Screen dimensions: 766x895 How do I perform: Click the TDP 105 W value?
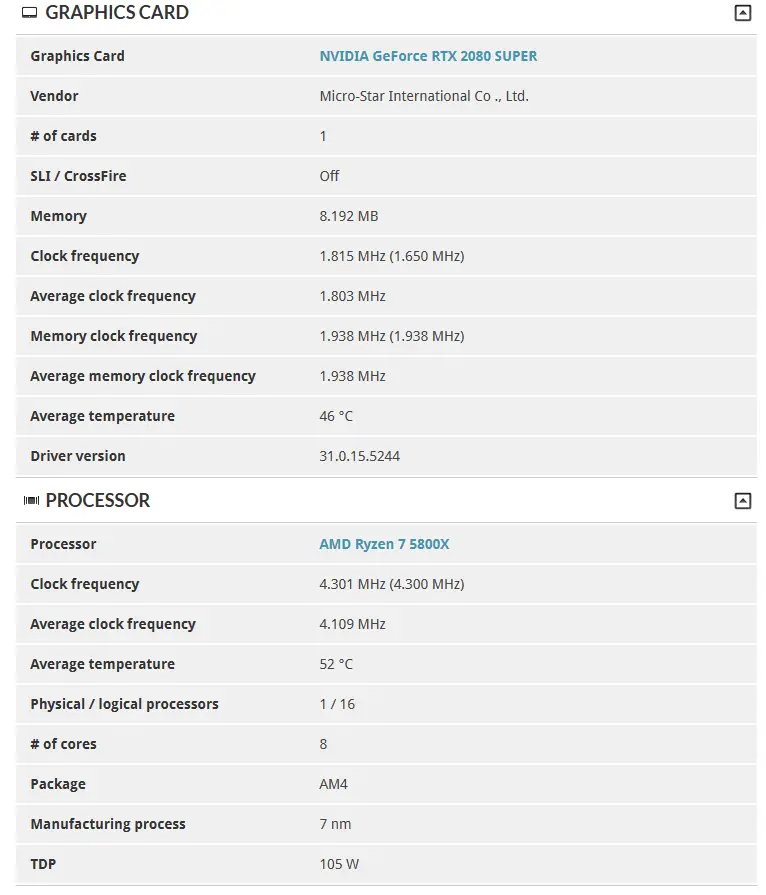339,864
